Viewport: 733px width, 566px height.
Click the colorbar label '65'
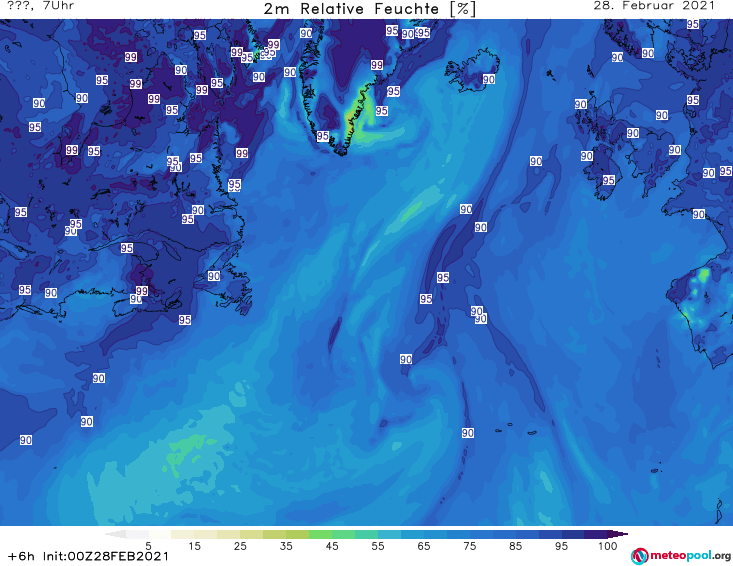[x=424, y=546]
